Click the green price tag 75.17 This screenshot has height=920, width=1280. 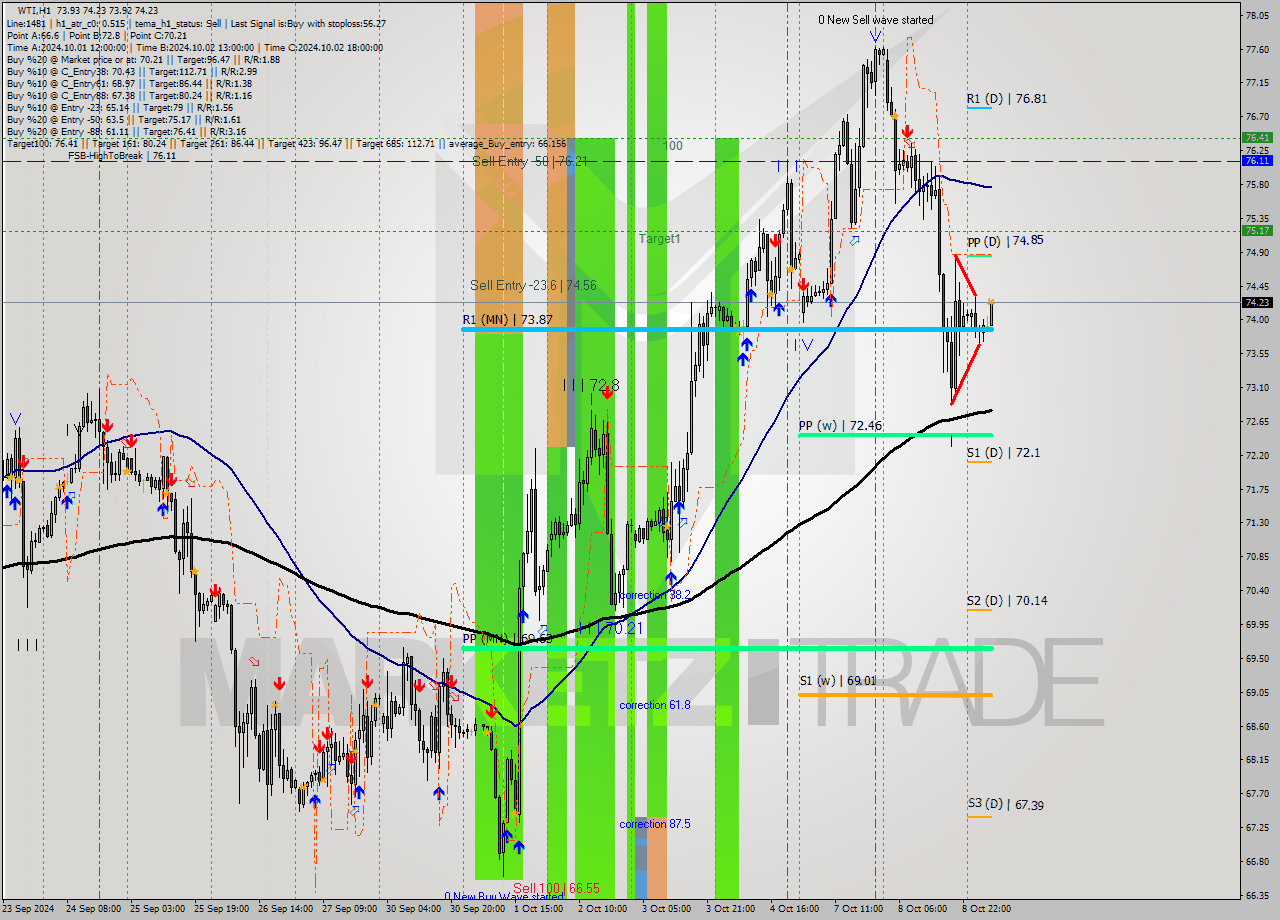[1257, 230]
